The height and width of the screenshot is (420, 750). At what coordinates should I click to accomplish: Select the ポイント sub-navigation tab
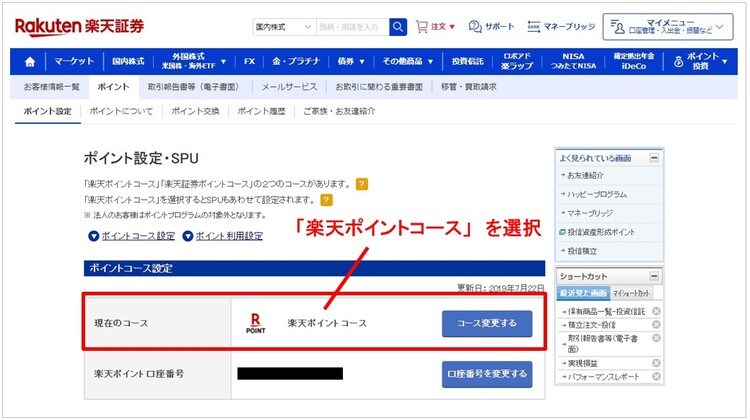[113, 87]
